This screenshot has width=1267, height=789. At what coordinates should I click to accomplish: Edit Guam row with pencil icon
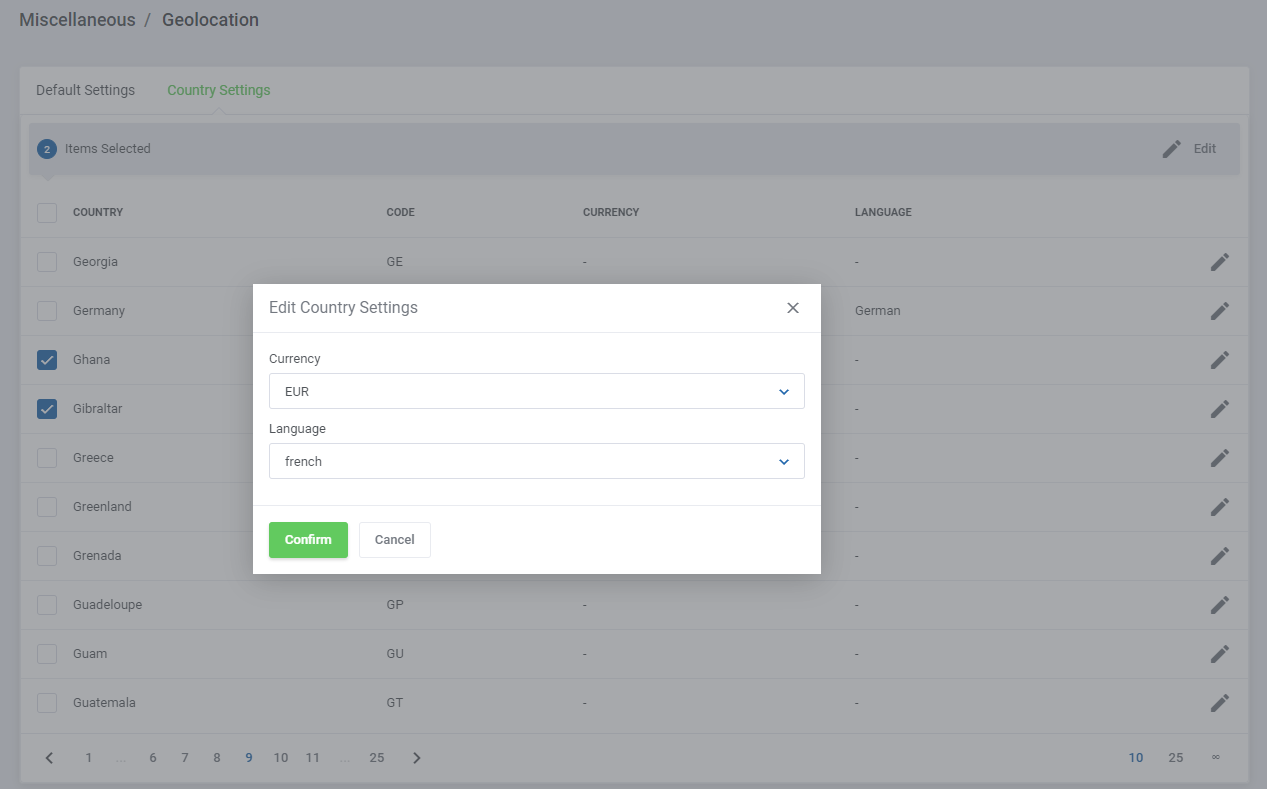[x=1219, y=654]
